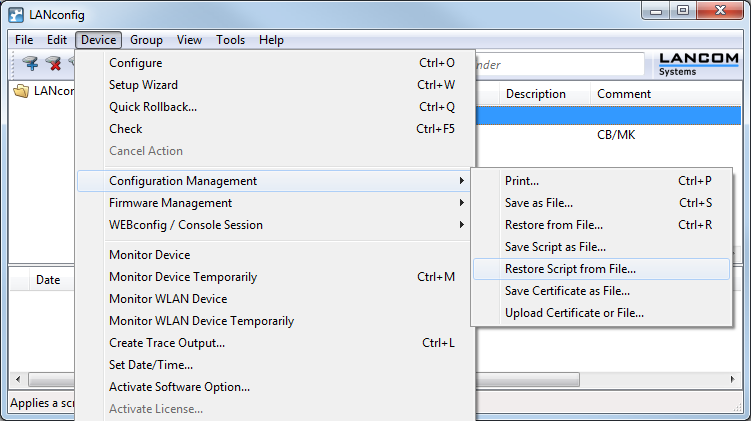Image resolution: width=751 pixels, height=421 pixels.
Task: Select the LANconfig folder icon in tree
Action: tap(21, 91)
